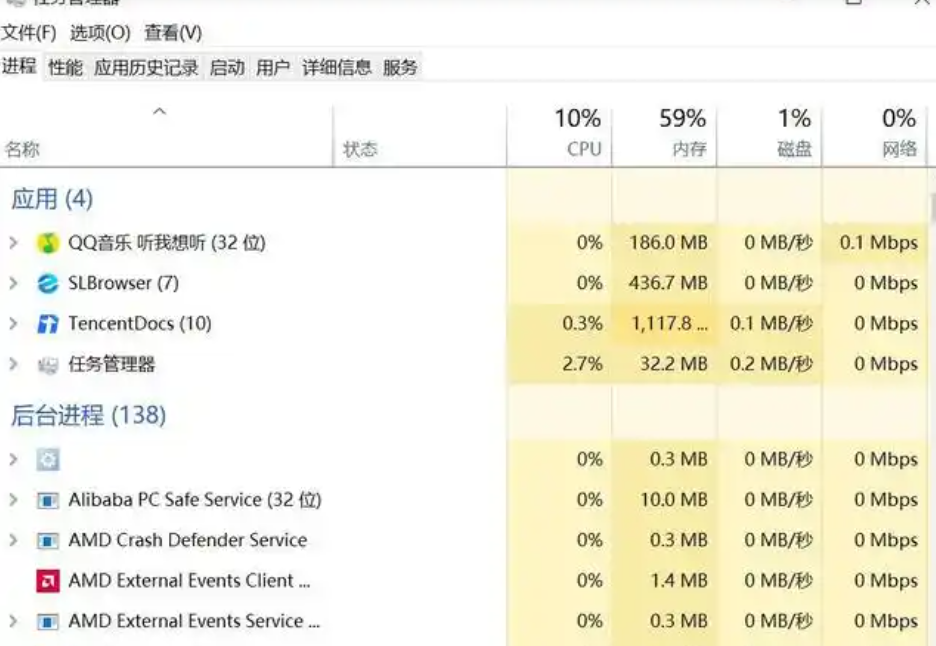Select the 后台进程 (138) group heading

(x=88, y=415)
